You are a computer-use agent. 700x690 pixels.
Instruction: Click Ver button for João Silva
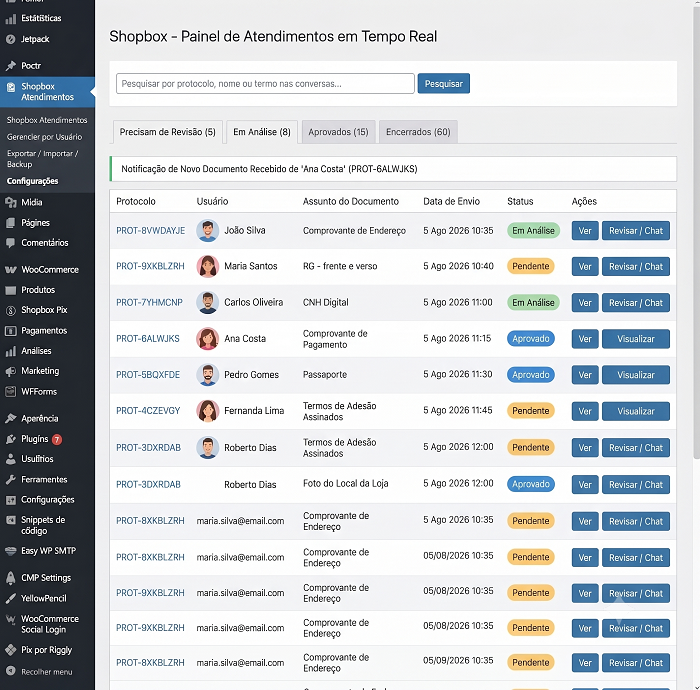[x=585, y=231]
